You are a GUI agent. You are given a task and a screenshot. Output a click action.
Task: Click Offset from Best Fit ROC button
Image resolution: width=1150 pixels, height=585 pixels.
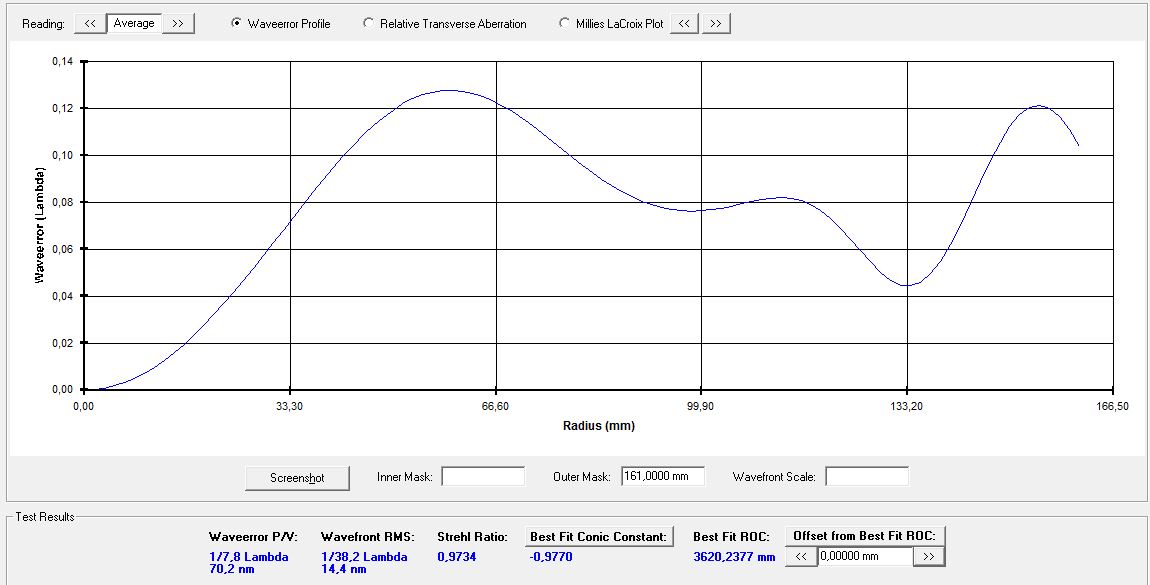click(865, 536)
